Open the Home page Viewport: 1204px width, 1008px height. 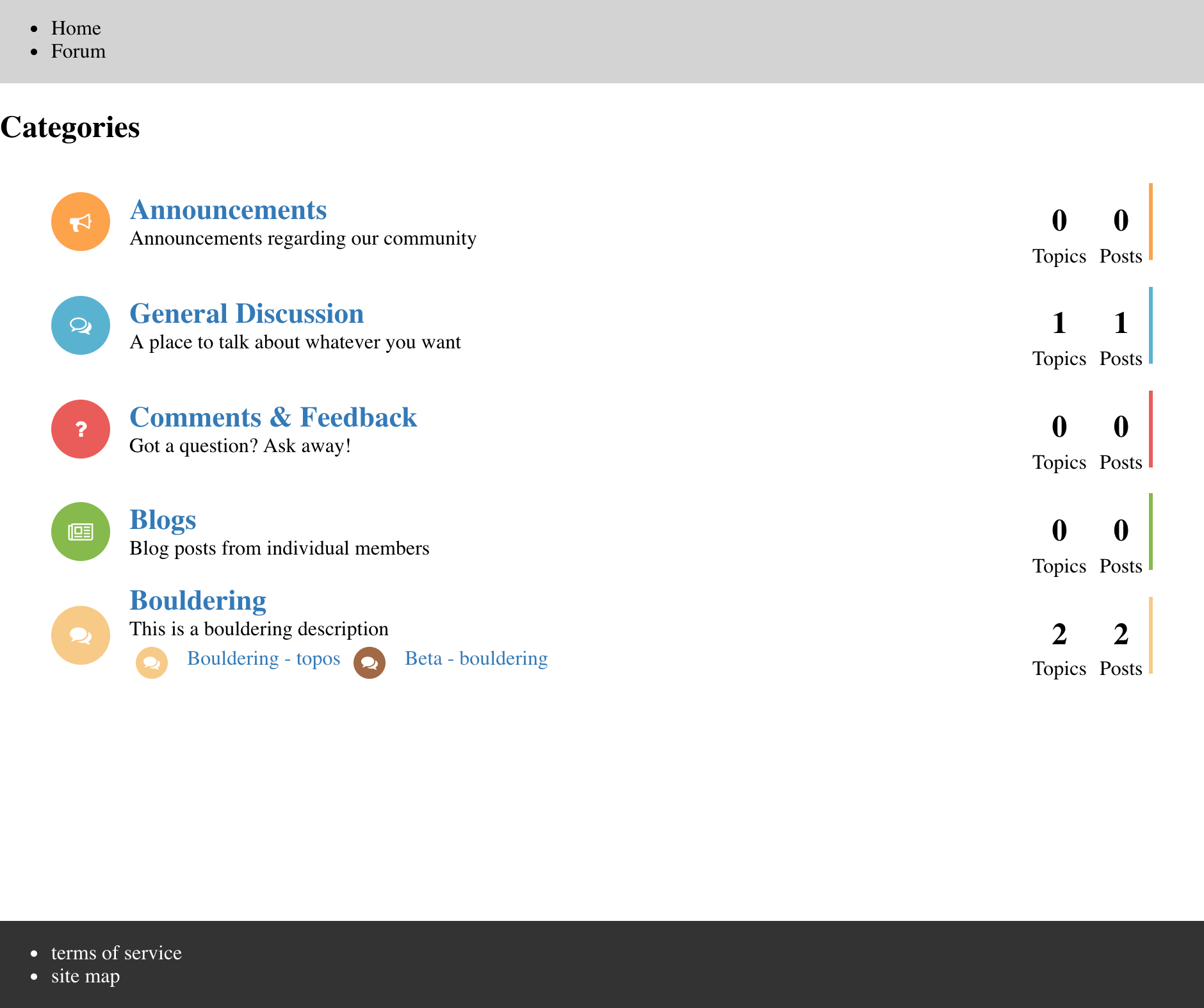[76, 28]
